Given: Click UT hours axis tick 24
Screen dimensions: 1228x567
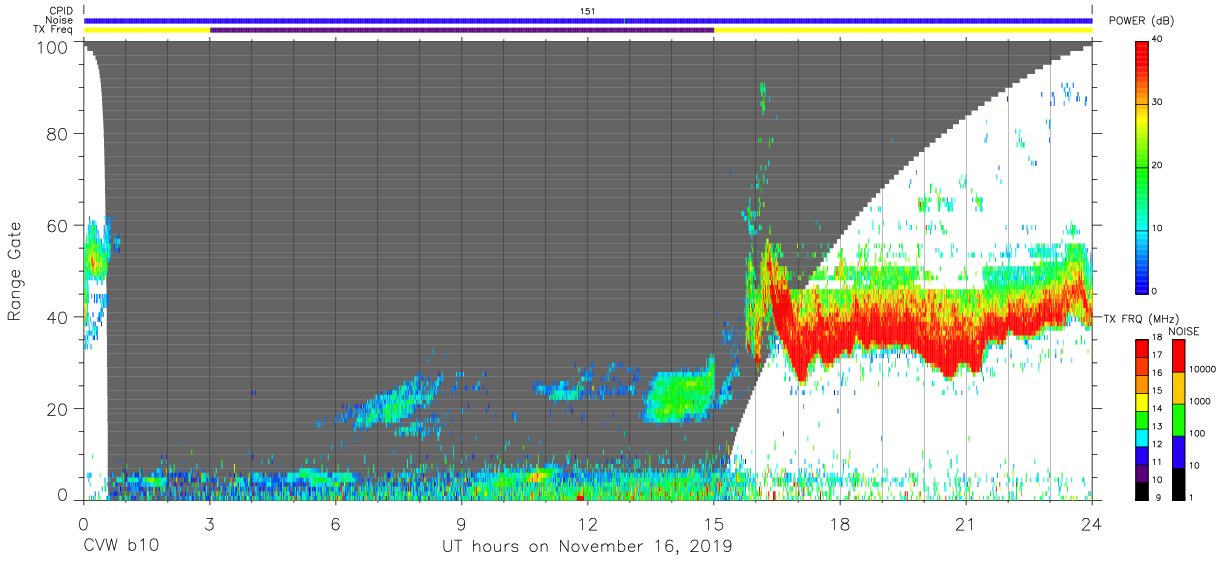Looking at the screenshot, I should [1092, 524].
